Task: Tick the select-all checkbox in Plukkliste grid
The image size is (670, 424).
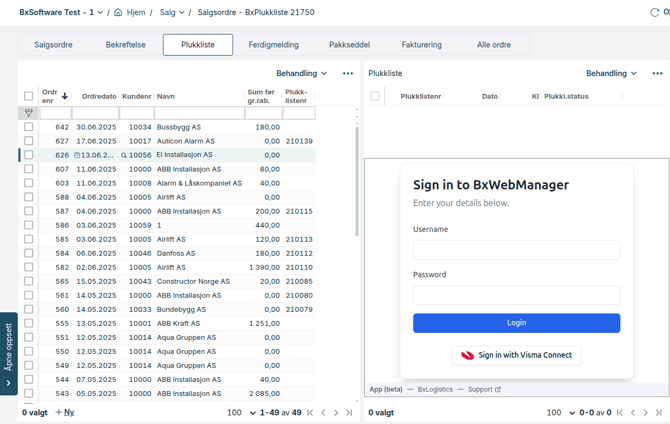Action: click(375, 96)
